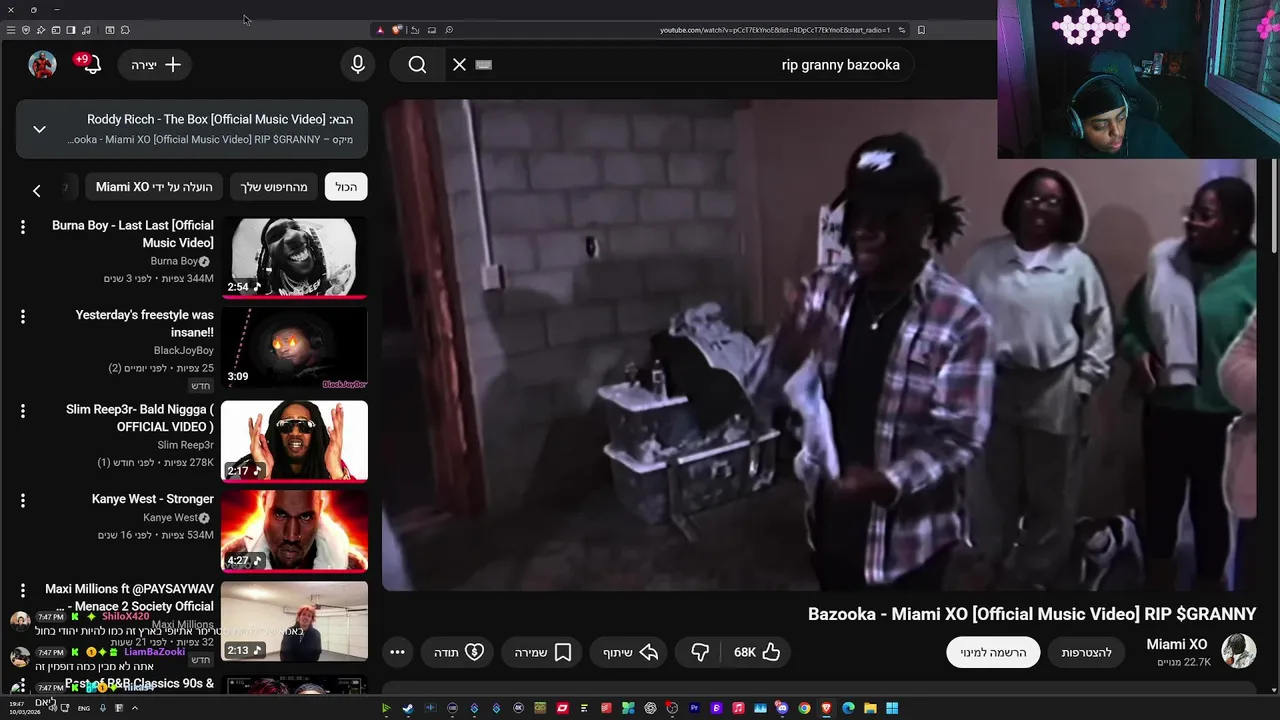Open Adobe Premiere Pro from taskbar
The width and height of the screenshot is (1280, 720).
694,708
